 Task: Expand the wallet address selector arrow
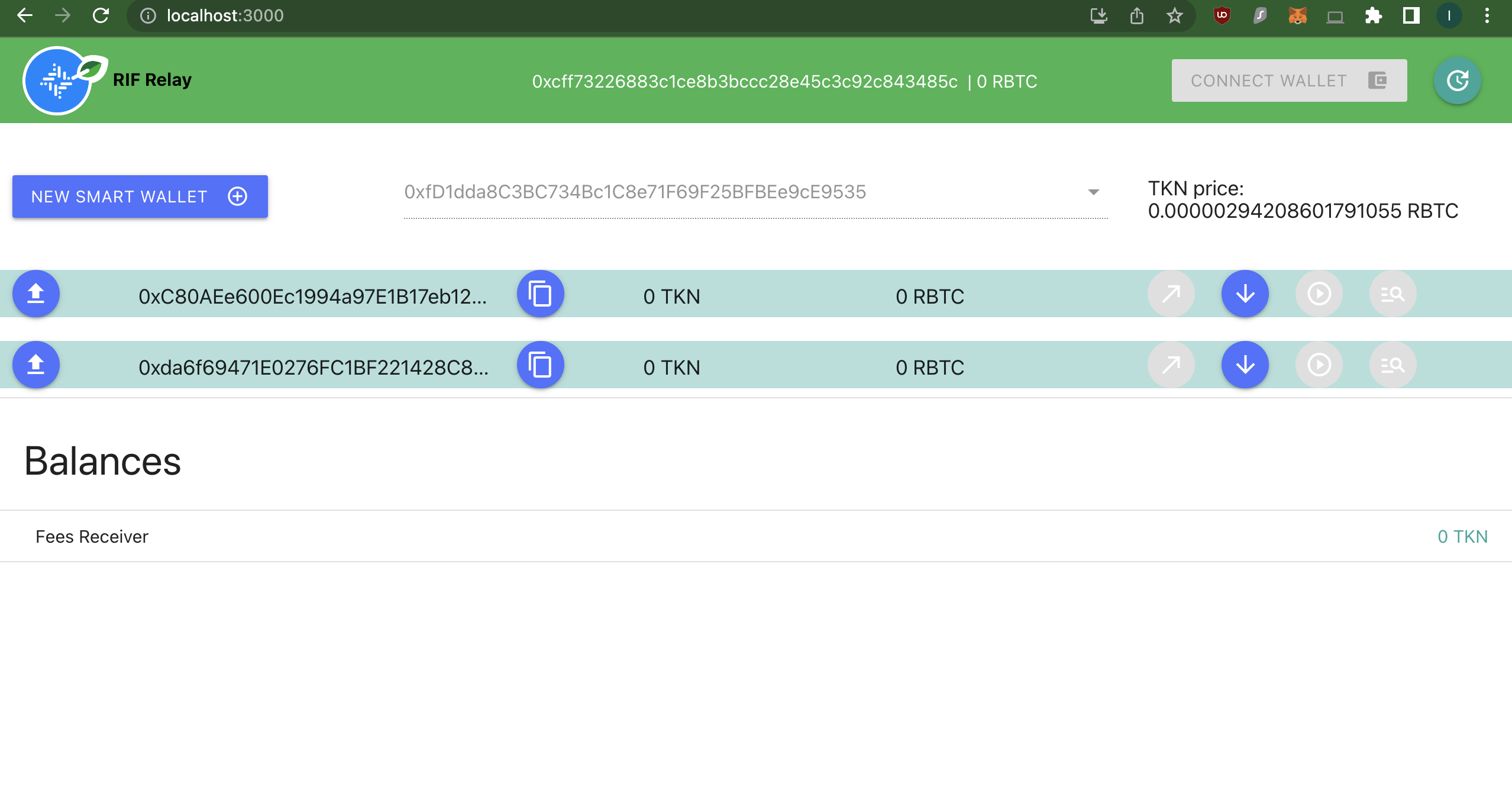coord(1093,192)
